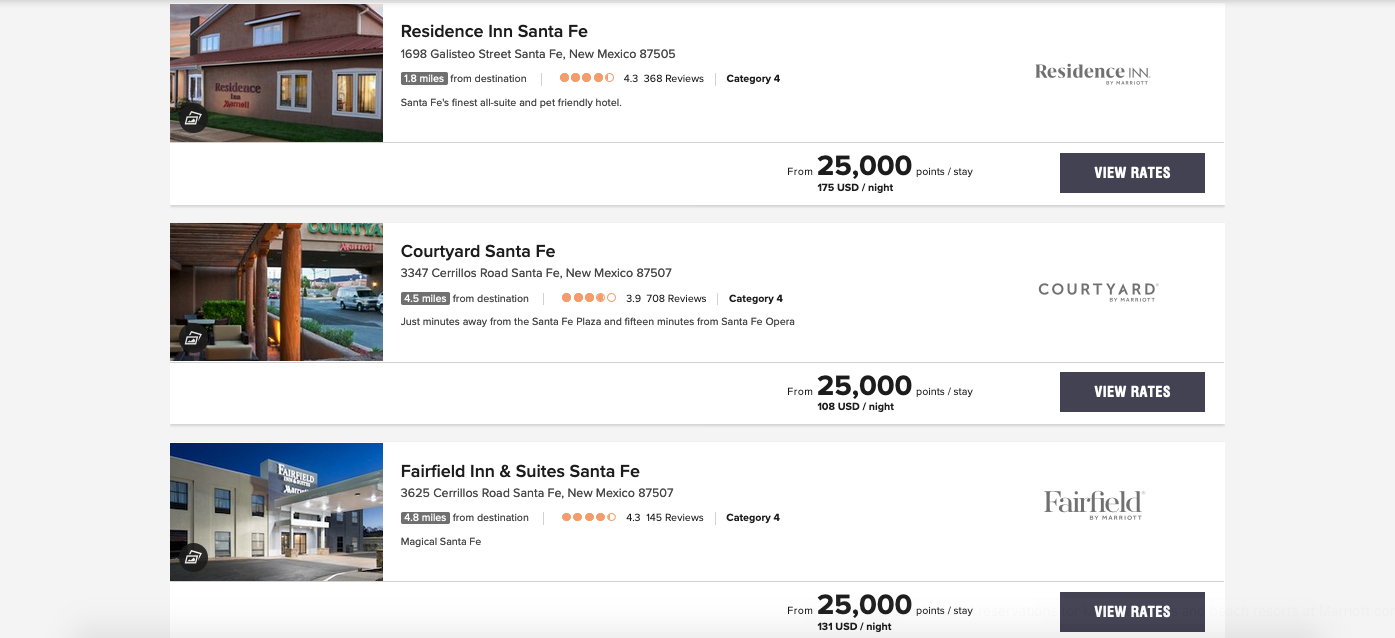View rates for Fairfield Inn & Suites
The width and height of the screenshot is (1395, 638).
1132,611
